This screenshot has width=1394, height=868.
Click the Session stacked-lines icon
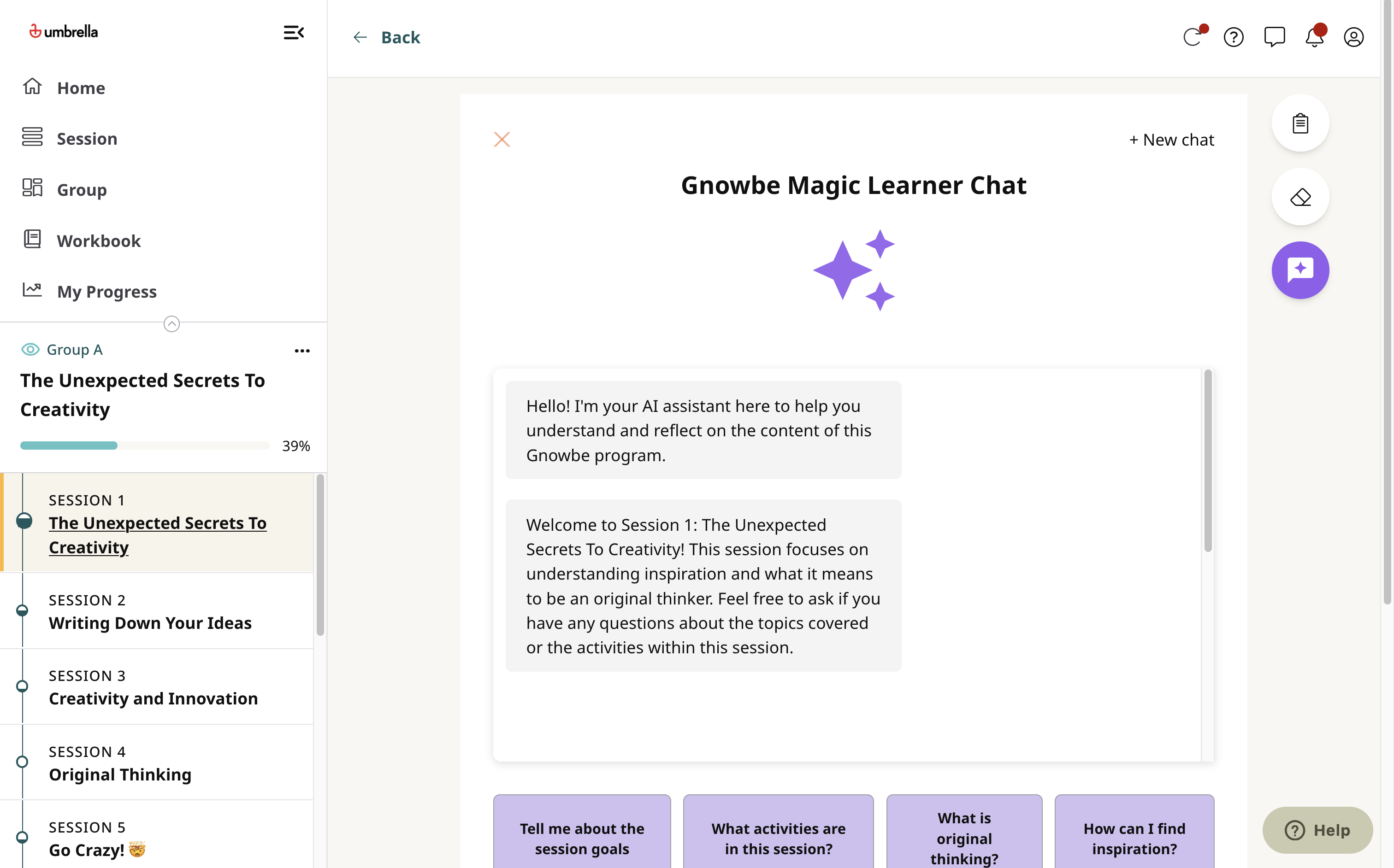tap(32, 137)
